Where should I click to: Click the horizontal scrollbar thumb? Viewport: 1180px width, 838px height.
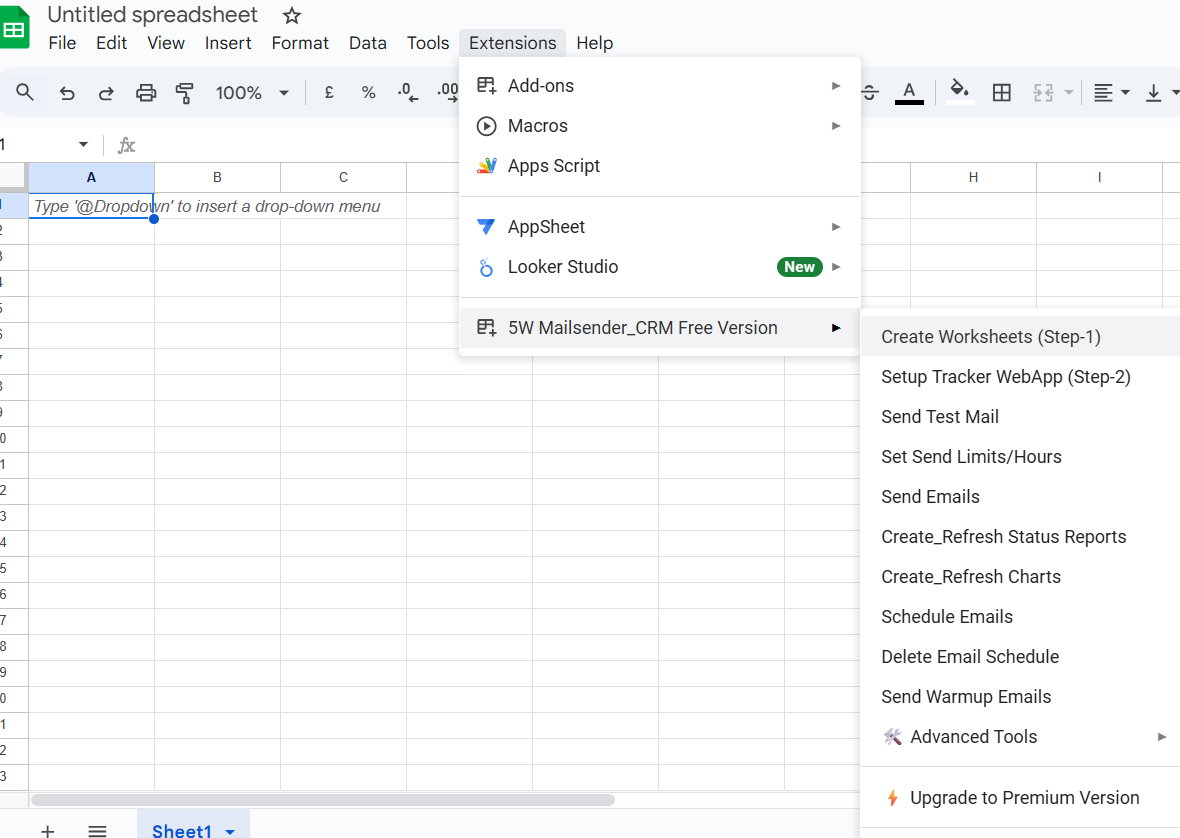click(323, 800)
